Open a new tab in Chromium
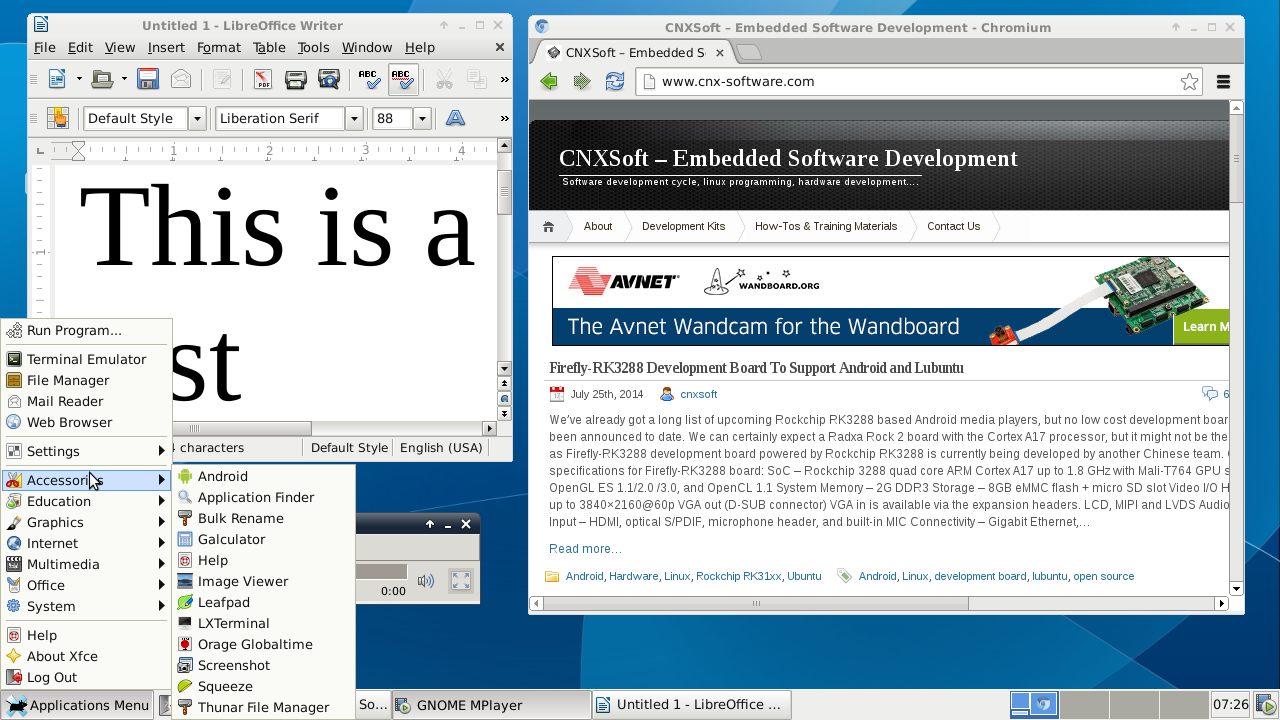 [749, 52]
